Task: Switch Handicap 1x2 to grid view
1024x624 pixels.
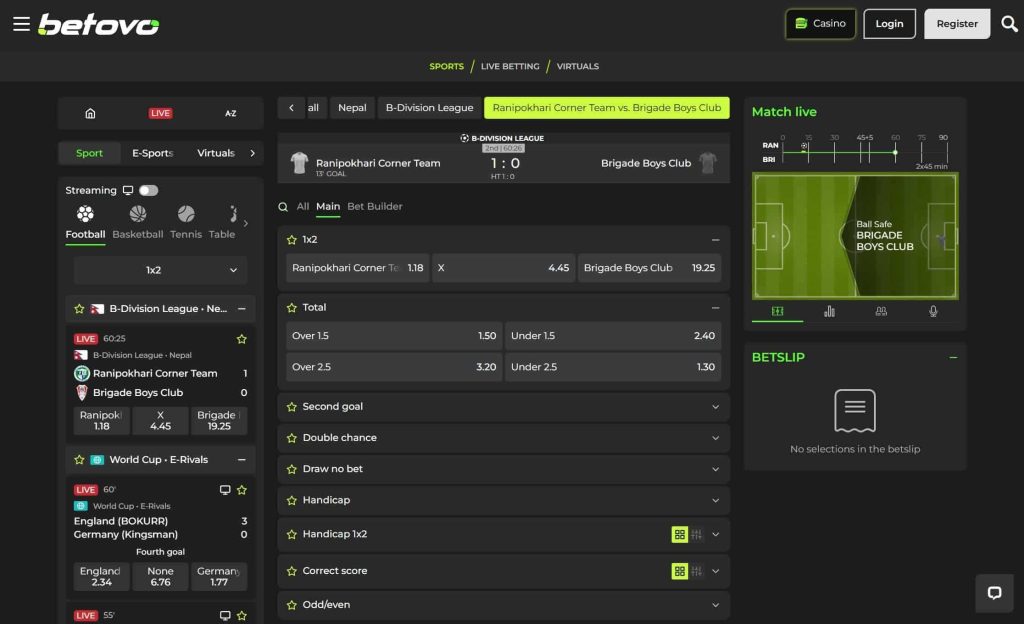Action: point(679,535)
